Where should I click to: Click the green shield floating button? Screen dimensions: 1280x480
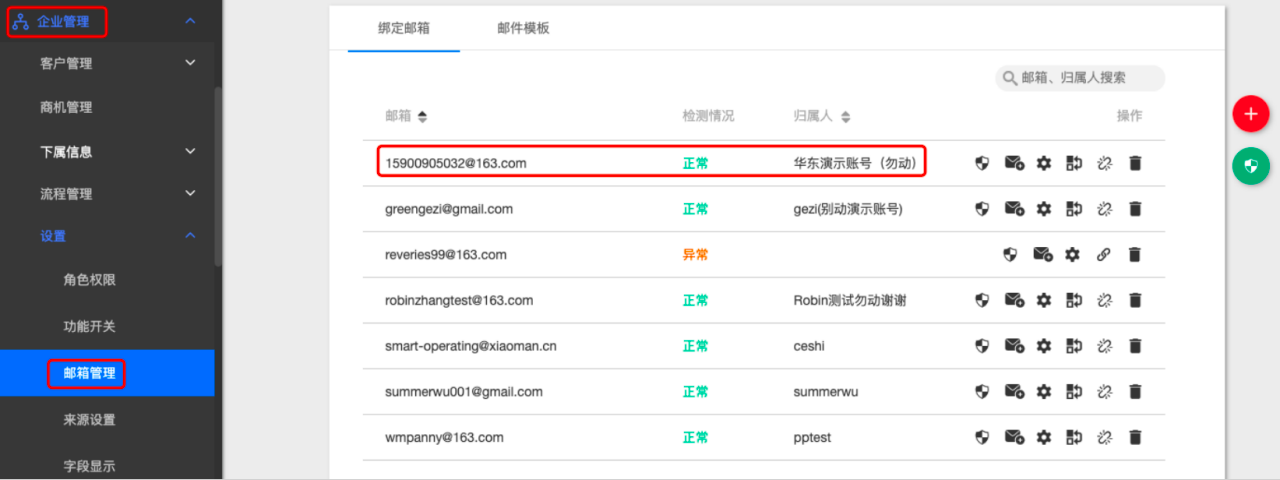tap(1250, 166)
